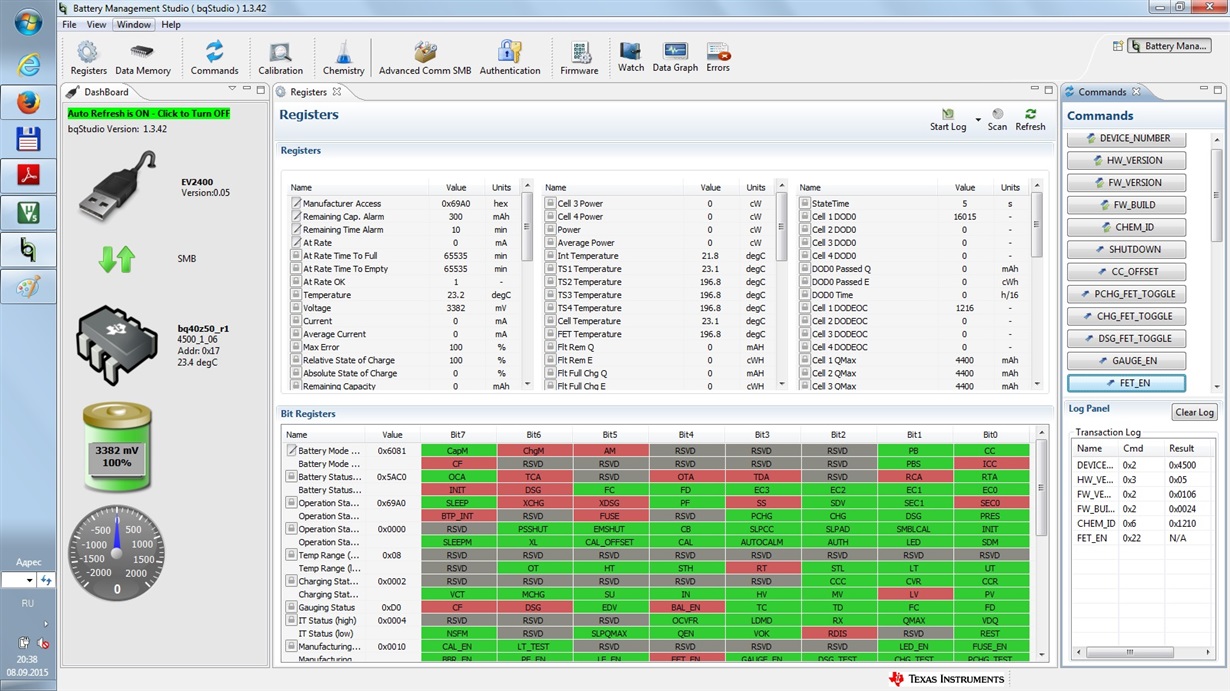The width and height of the screenshot is (1230, 691).
Task: Open the Start Log dropdown arrow
Action: [x=978, y=120]
